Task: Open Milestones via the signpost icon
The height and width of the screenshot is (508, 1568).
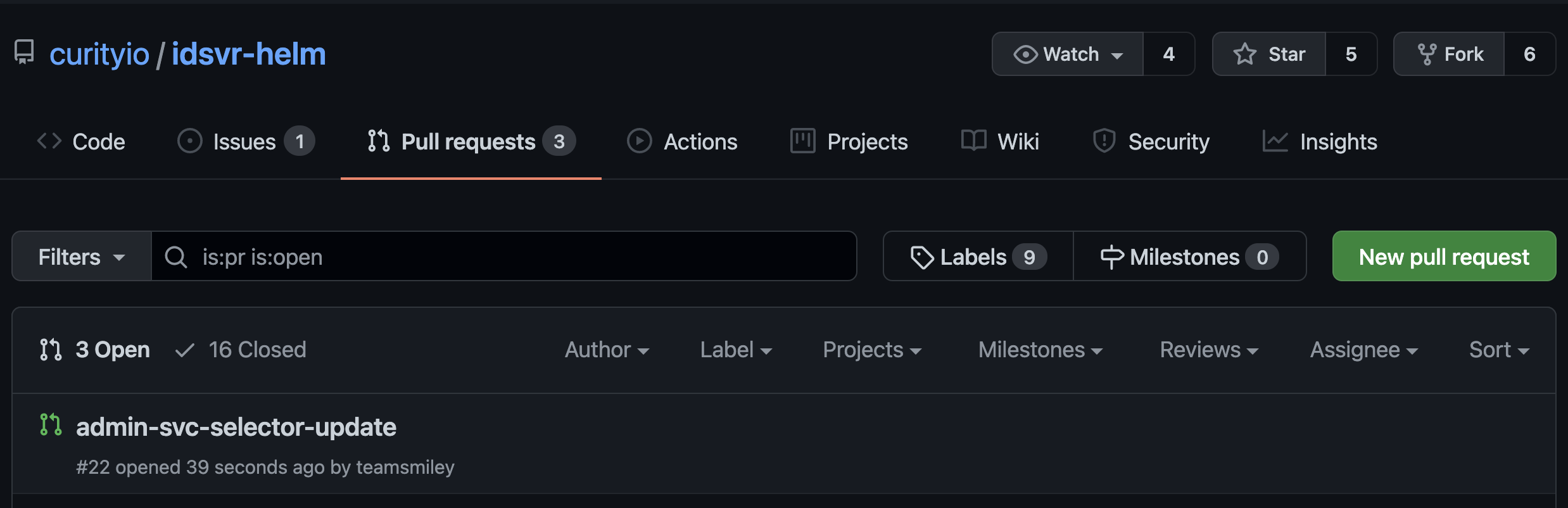Action: 1111,257
